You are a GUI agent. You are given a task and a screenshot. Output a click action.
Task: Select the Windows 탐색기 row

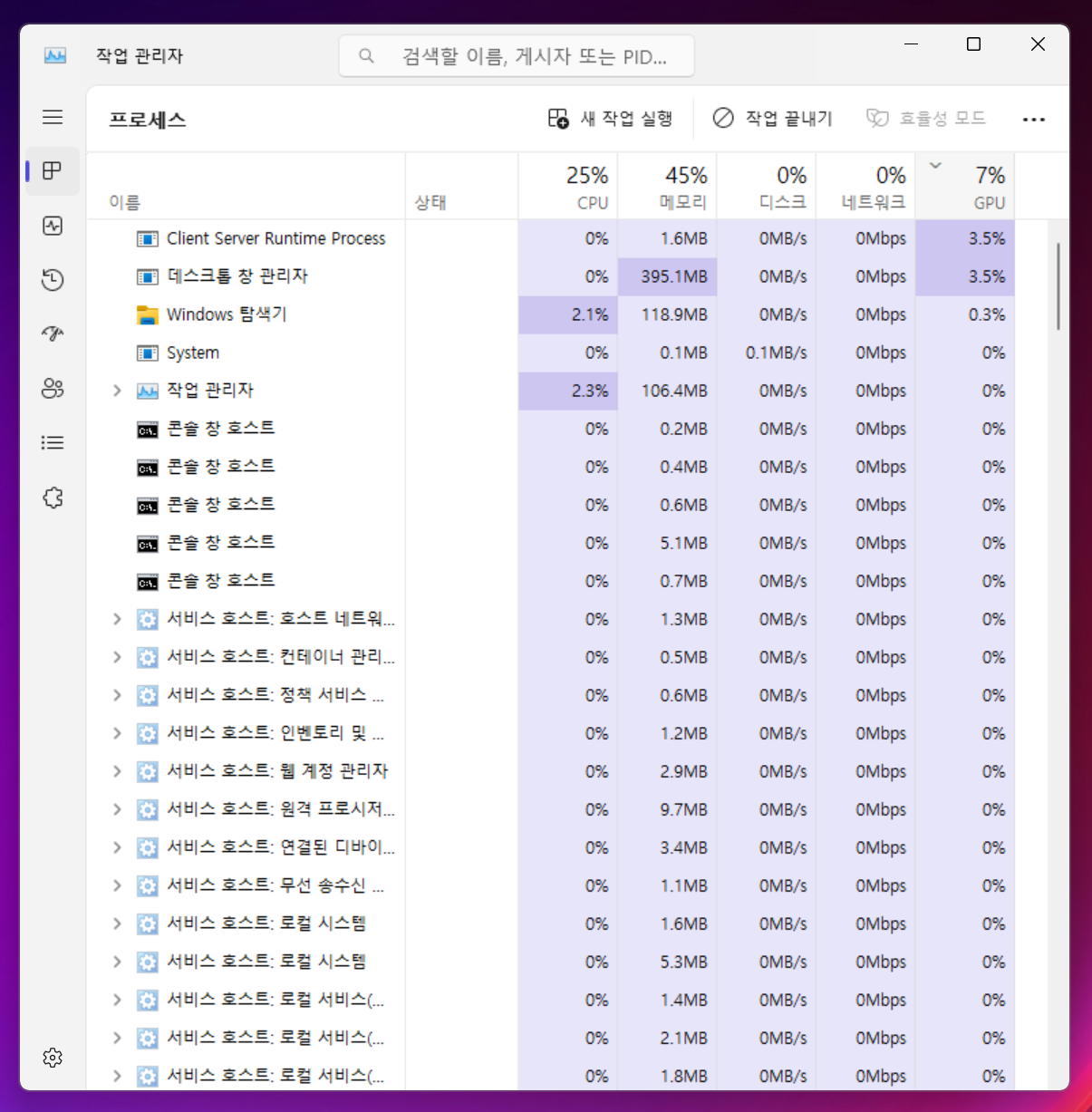551,314
